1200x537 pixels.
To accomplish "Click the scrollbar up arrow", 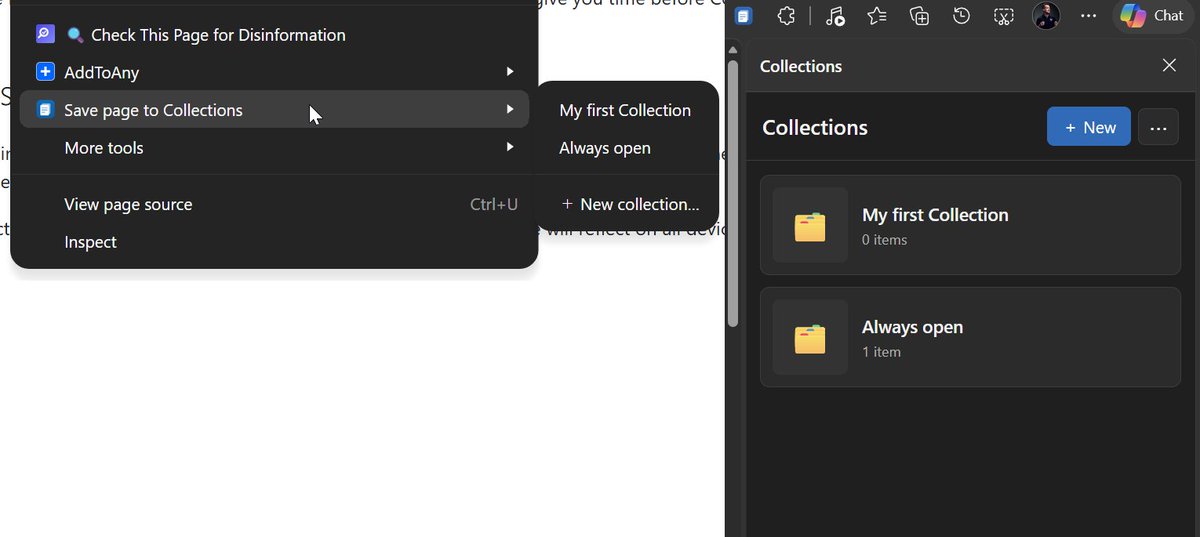I will [x=733, y=49].
